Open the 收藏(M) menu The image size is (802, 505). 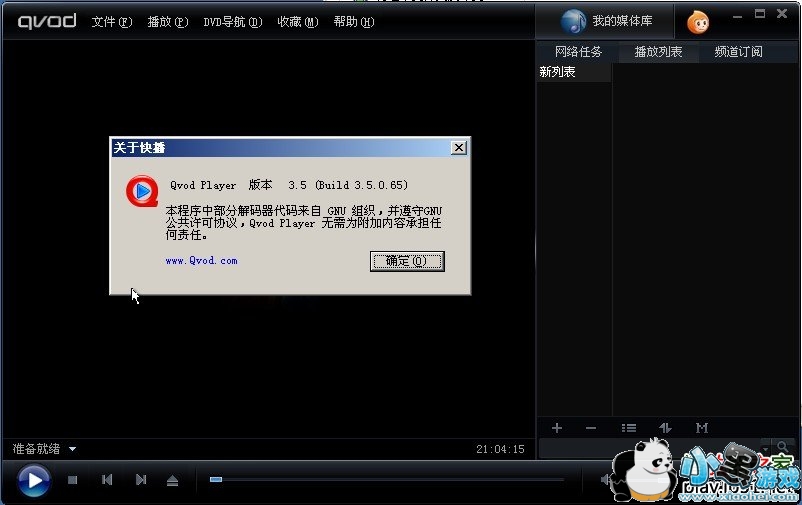coord(298,22)
